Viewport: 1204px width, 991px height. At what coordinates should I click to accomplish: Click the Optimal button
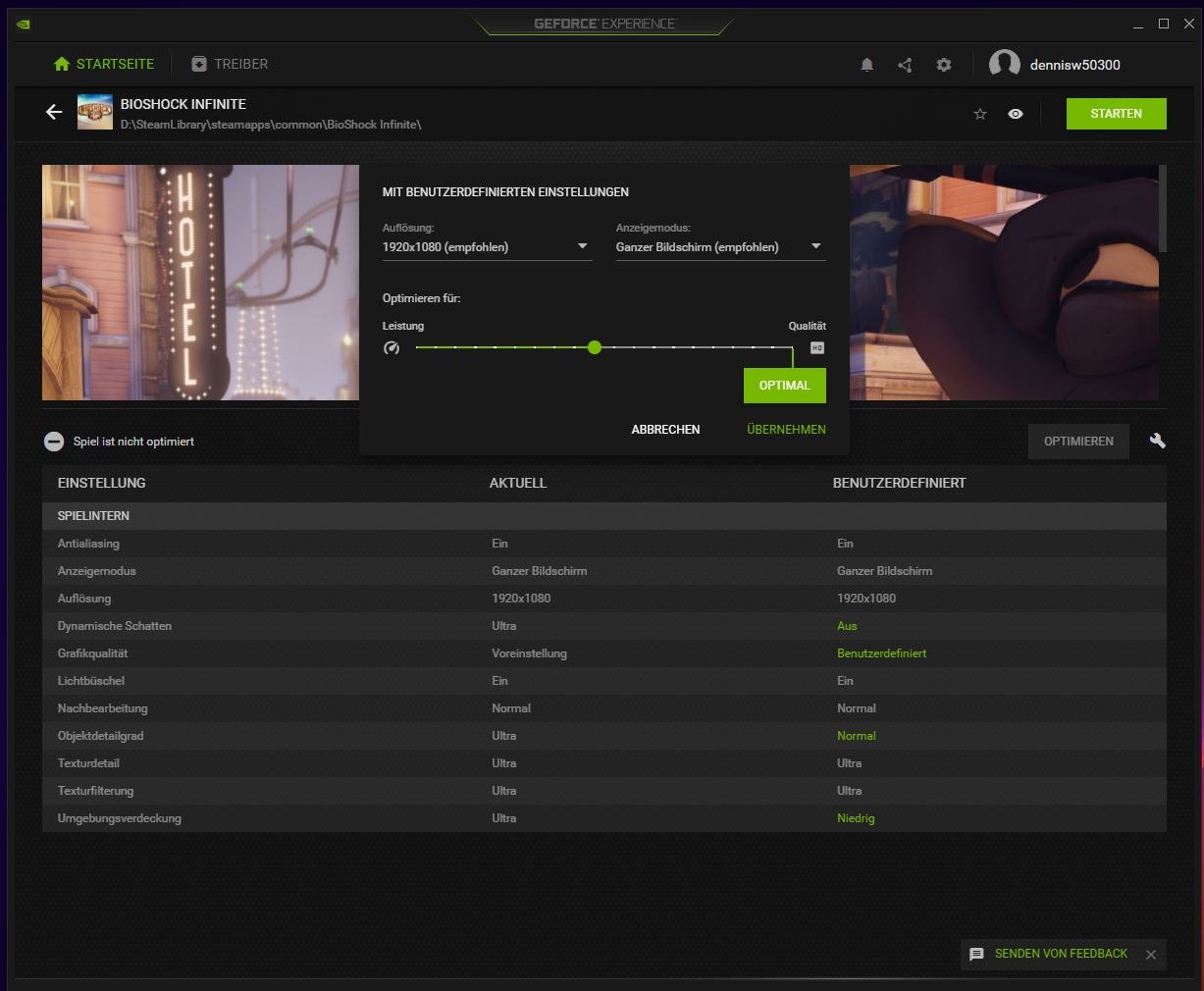[785, 386]
